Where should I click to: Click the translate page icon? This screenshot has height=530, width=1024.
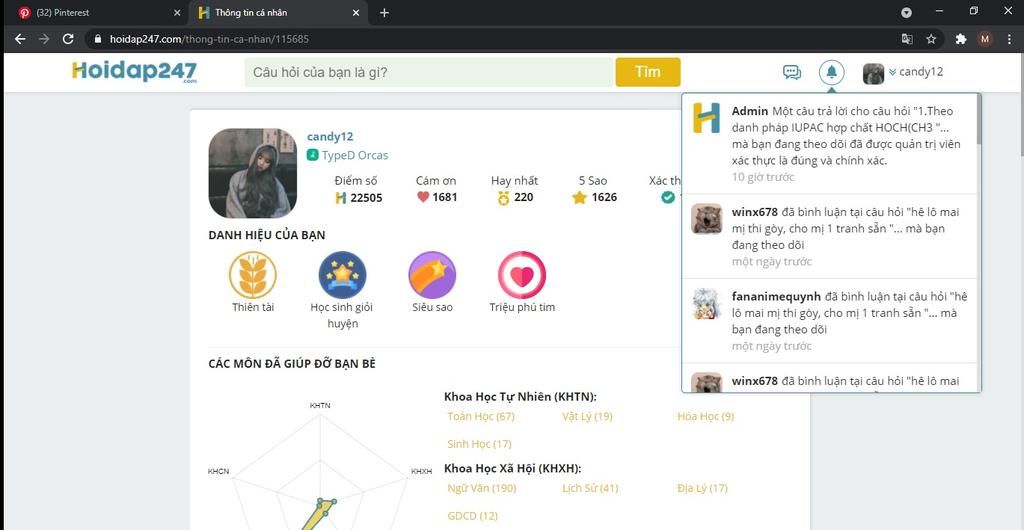tap(907, 39)
